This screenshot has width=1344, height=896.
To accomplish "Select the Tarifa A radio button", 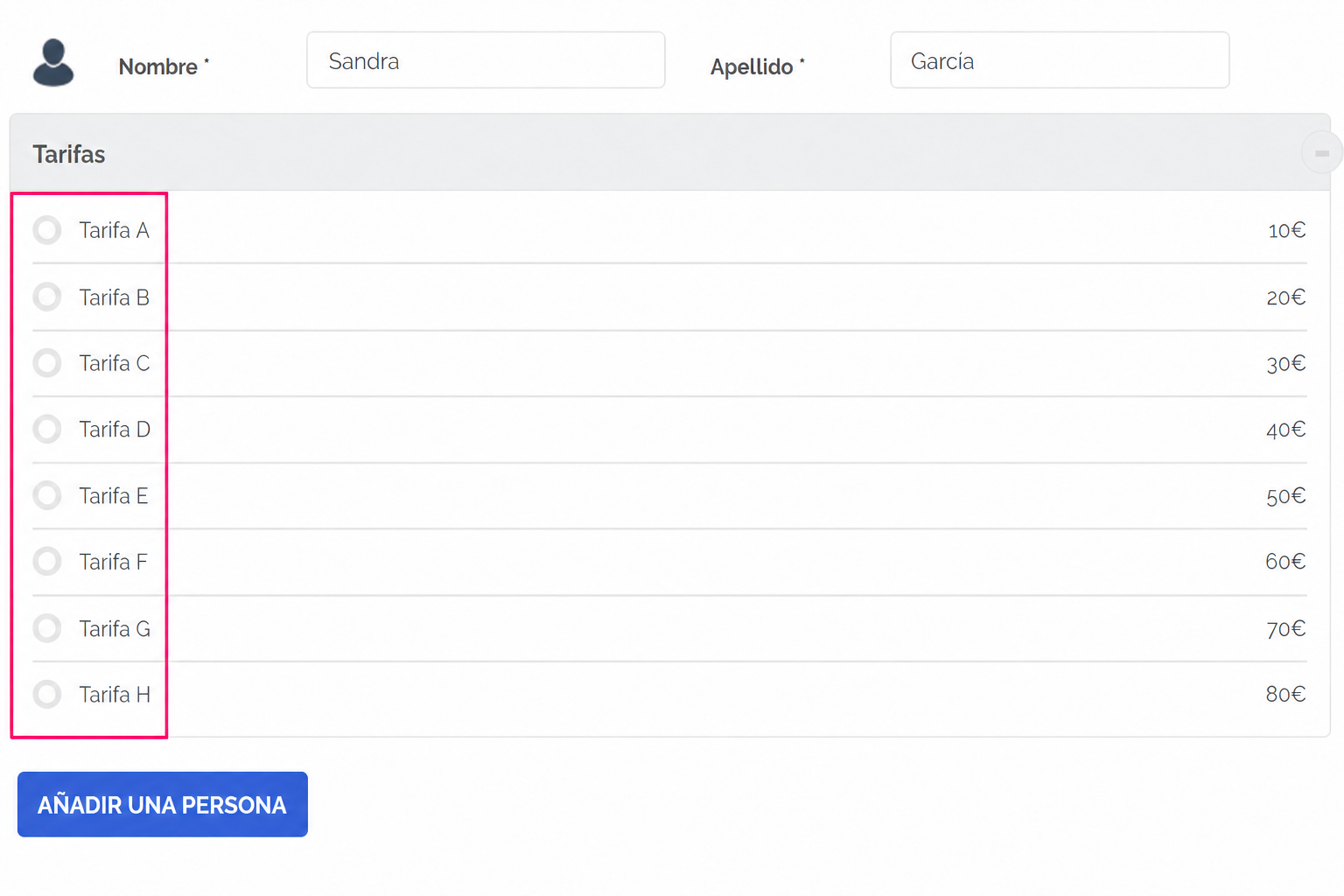I will tap(47, 230).
